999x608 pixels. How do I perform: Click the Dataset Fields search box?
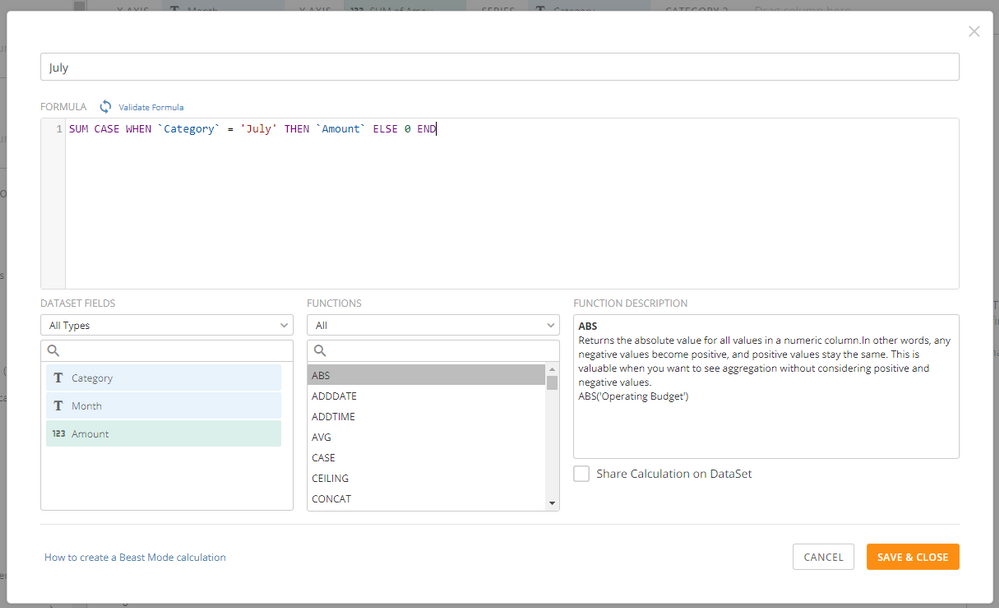pos(167,351)
